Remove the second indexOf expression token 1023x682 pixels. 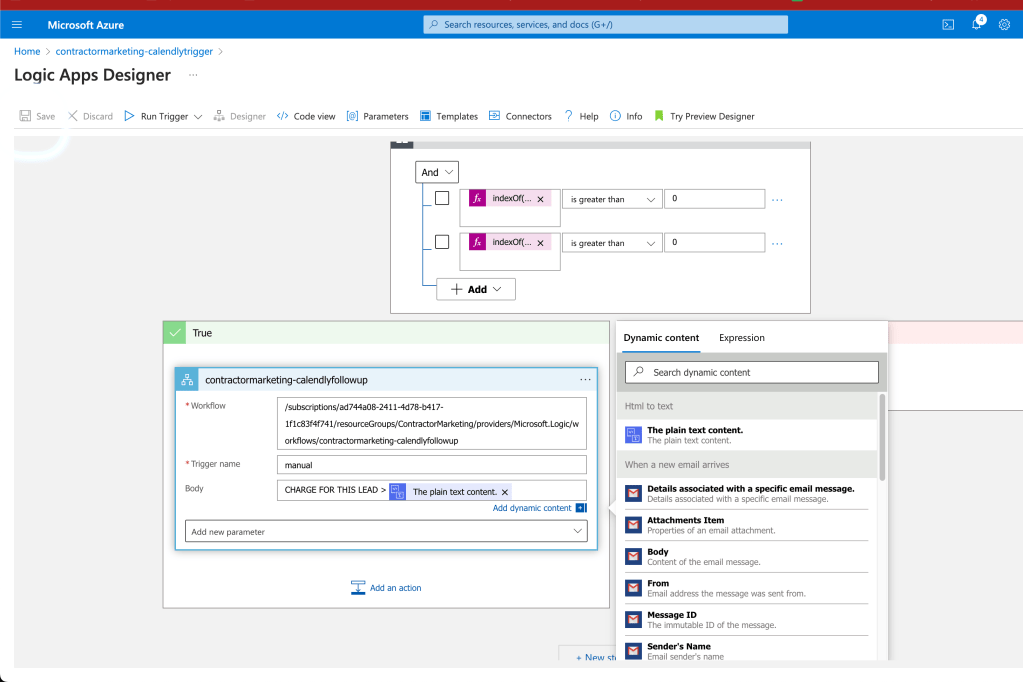pyautogui.click(x=540, y=243)
